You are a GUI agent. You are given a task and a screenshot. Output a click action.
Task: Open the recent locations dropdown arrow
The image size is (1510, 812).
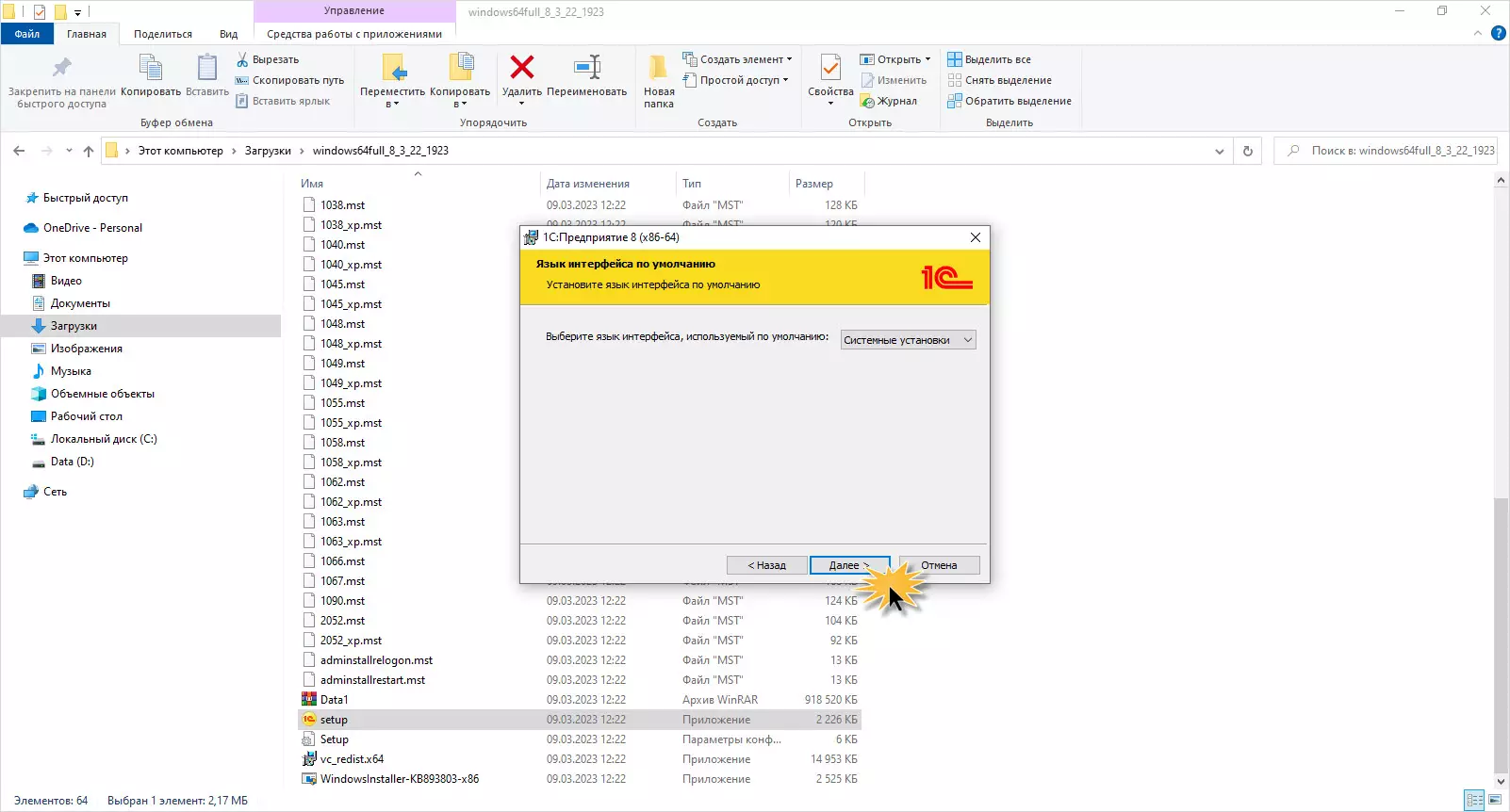(69, 151)
